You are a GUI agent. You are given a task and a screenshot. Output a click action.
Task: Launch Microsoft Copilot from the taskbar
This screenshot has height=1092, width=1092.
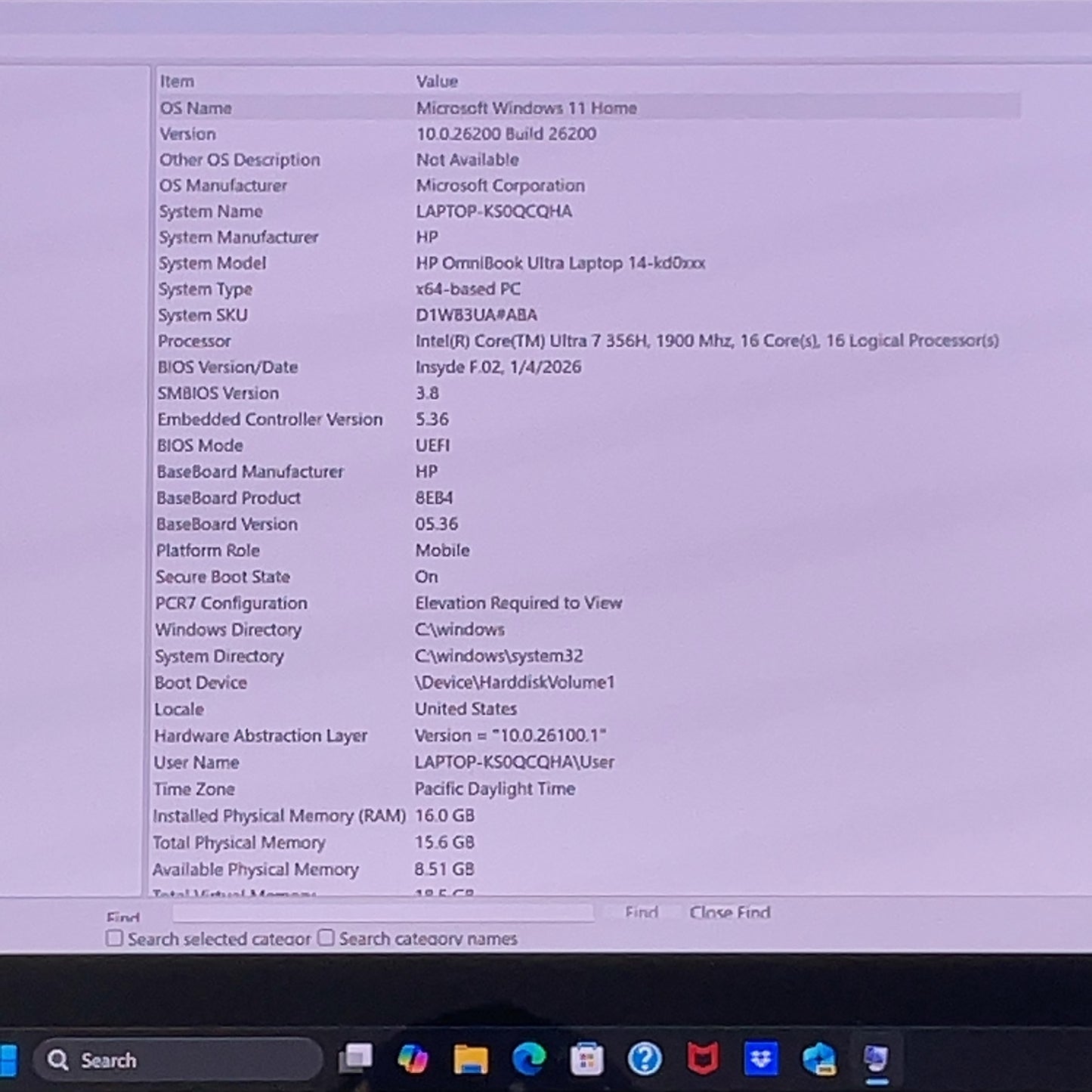[413, 1059]
